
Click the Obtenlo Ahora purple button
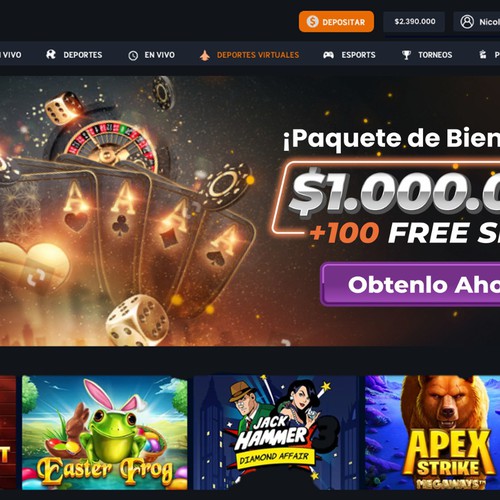(411, 284)
